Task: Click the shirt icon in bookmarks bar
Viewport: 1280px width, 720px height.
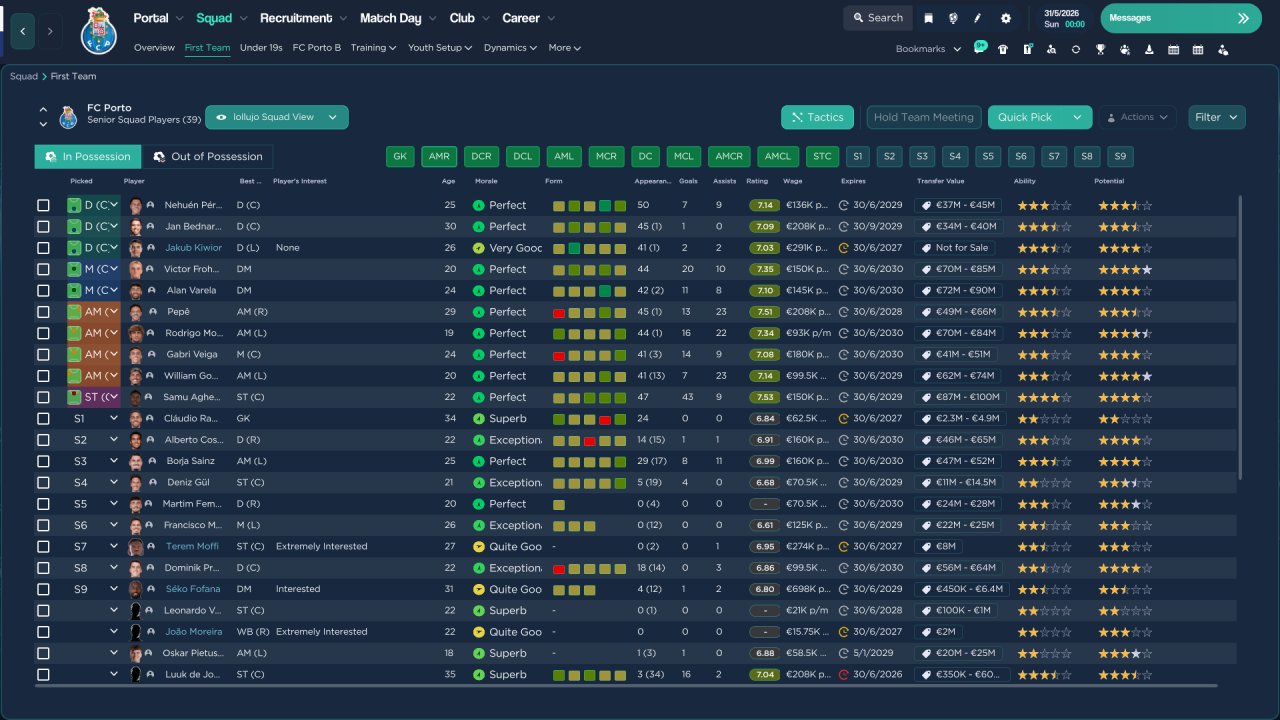Action: pos(1003,49)
